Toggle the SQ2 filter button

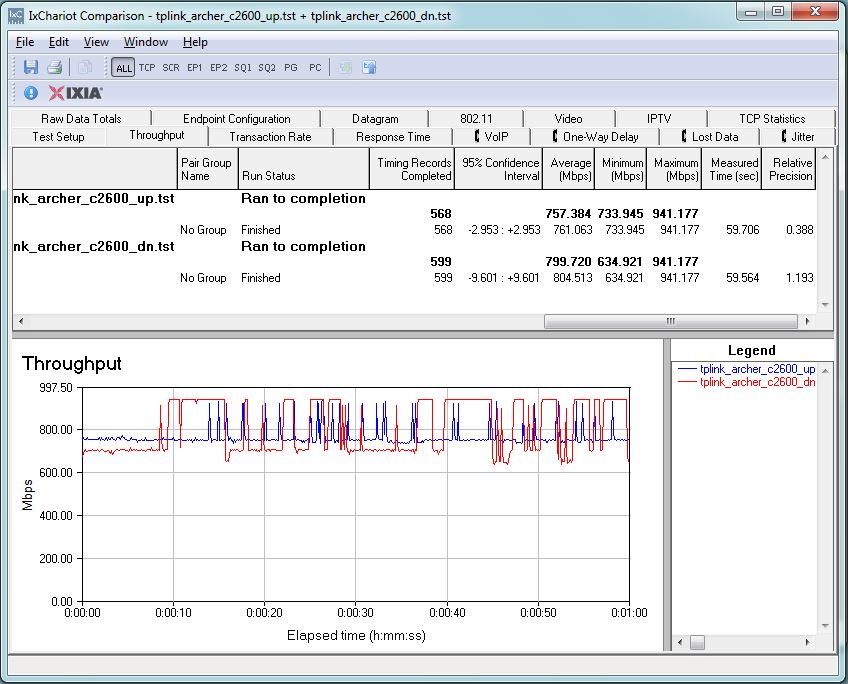click(x=267, y=68)
